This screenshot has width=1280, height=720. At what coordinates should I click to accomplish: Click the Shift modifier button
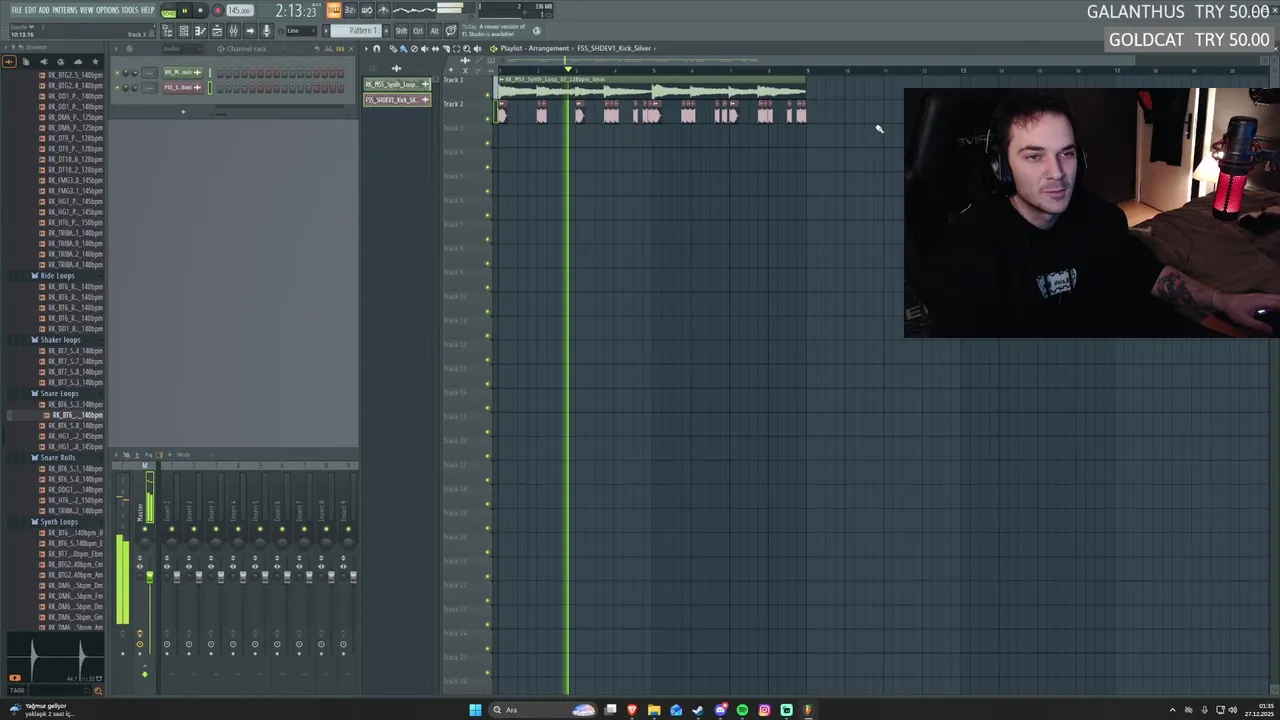[x=401, y=31]
